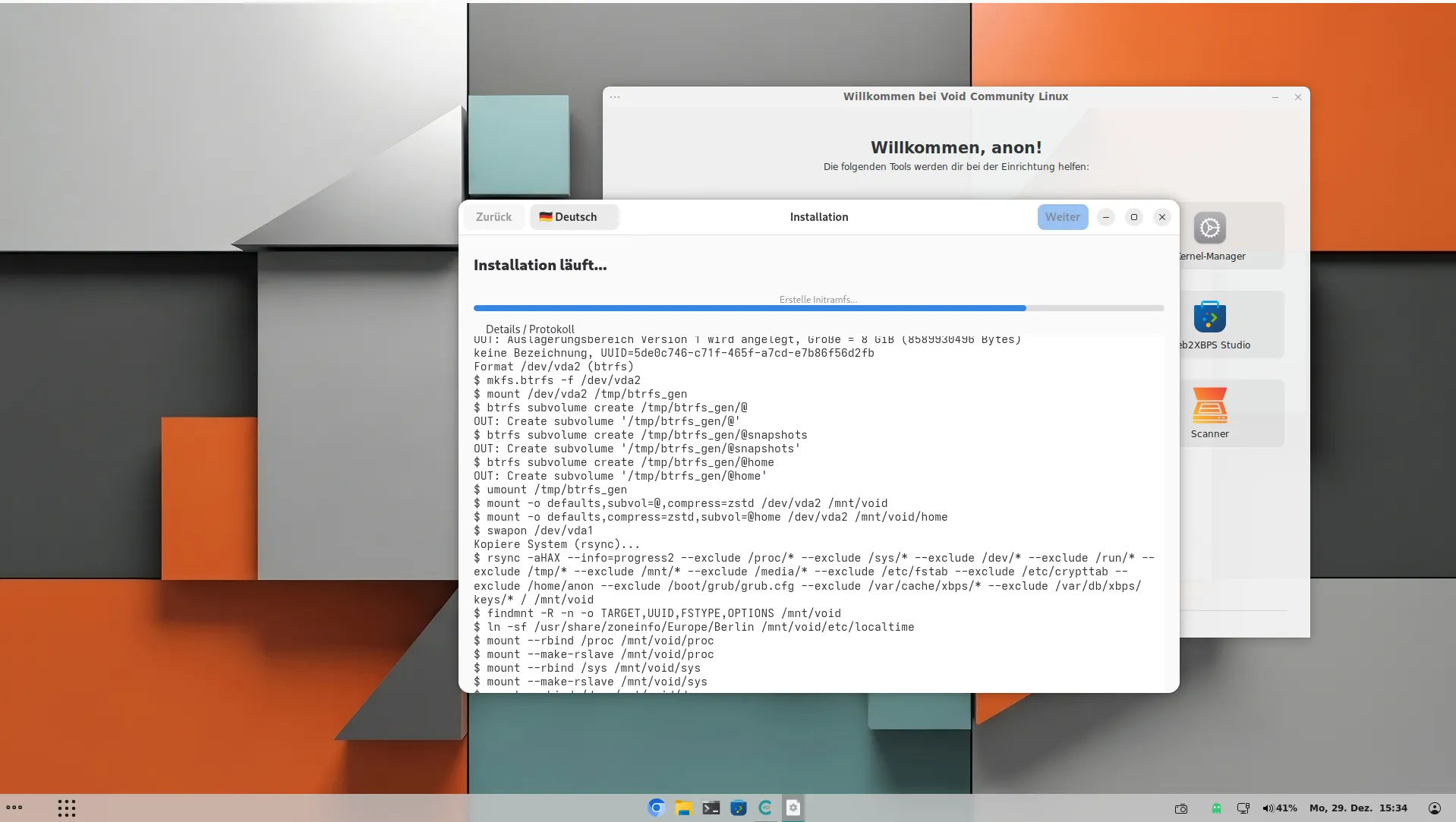Click the screenshot camera tray icon
This screenshot has height=822, width=1456.
[1181, 808]
